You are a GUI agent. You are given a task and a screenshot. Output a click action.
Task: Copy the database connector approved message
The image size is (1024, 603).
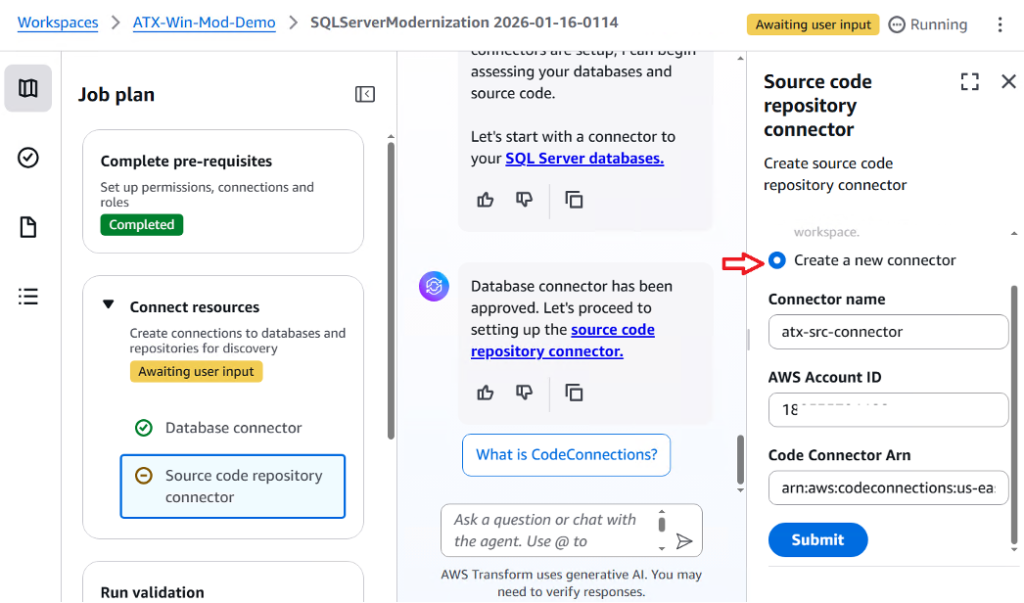574,392
